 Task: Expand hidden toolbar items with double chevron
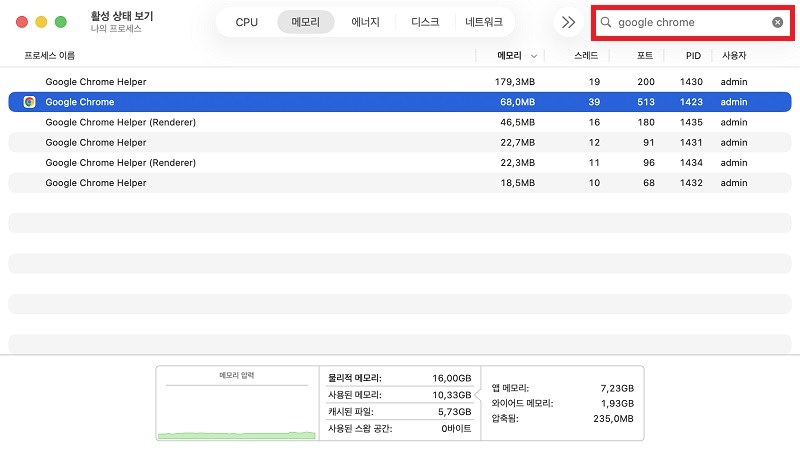tap(568, 22)
